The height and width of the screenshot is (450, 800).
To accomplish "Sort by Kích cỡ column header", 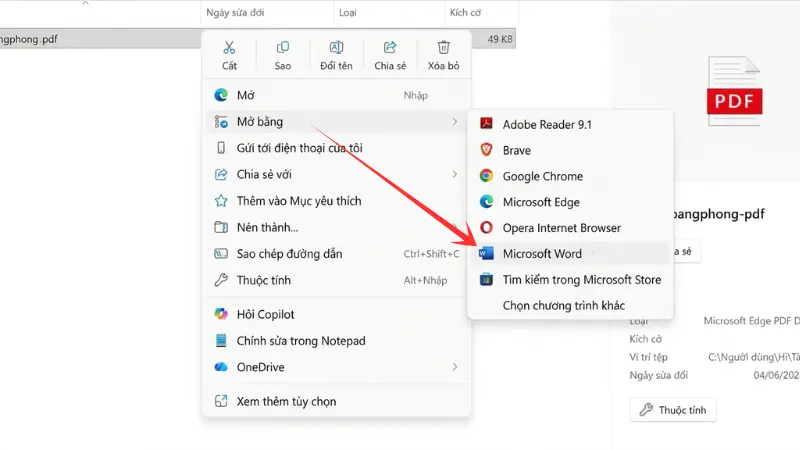I will [465, 12].
